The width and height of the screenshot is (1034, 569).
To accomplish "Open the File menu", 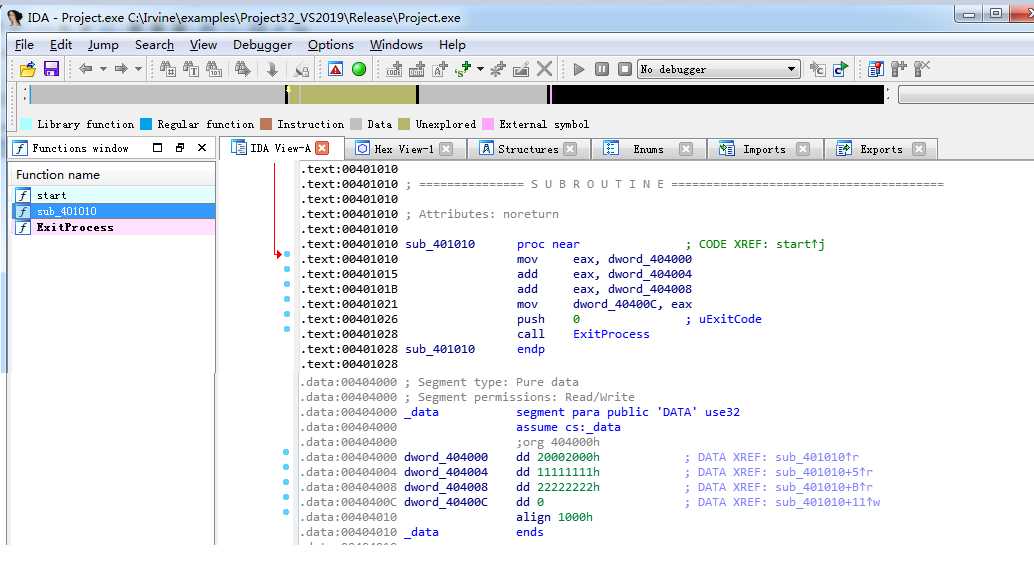I will click(24, 45).
